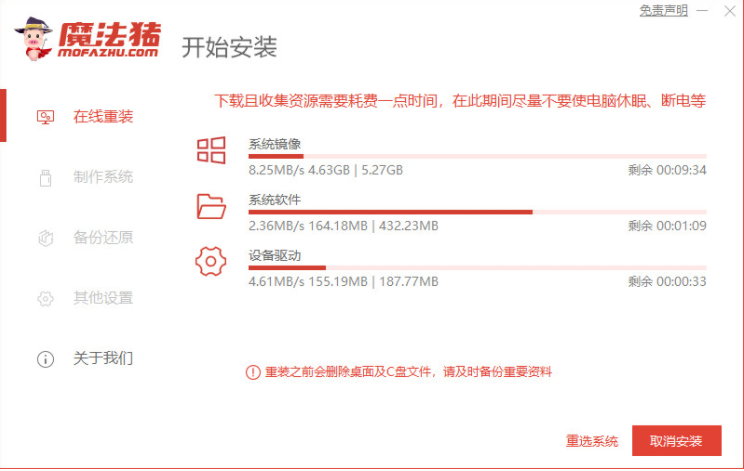Click the 在线重装 monitor icon
Viewport: 744px width, 471px height.
[x=45, y=117]
